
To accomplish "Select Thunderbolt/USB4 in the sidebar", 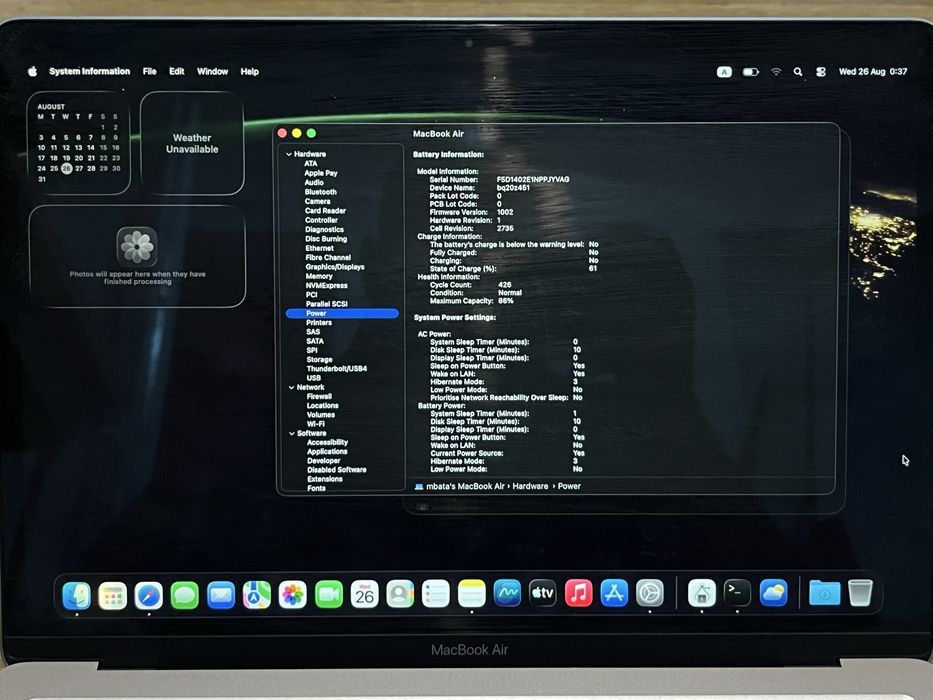I will tap(337, 368).
